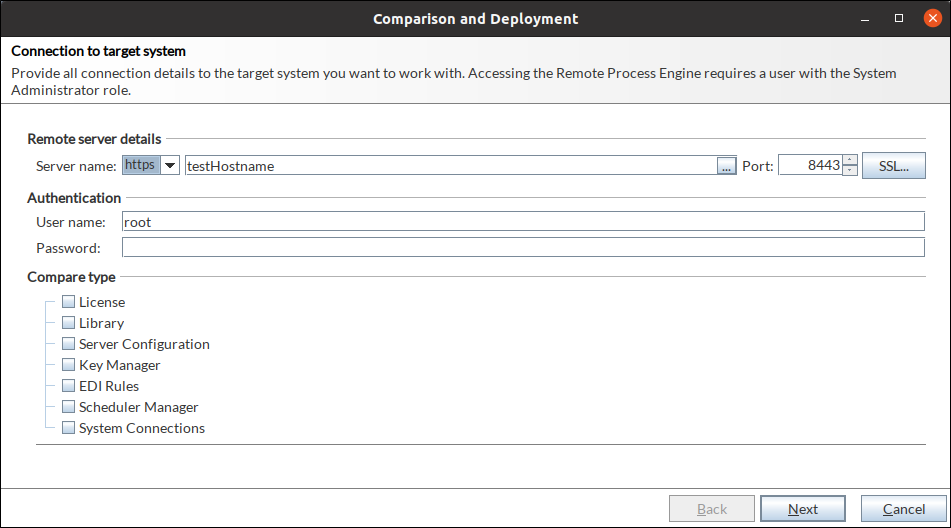
Task: Maximize the dialog window
Action: [899, 18]
